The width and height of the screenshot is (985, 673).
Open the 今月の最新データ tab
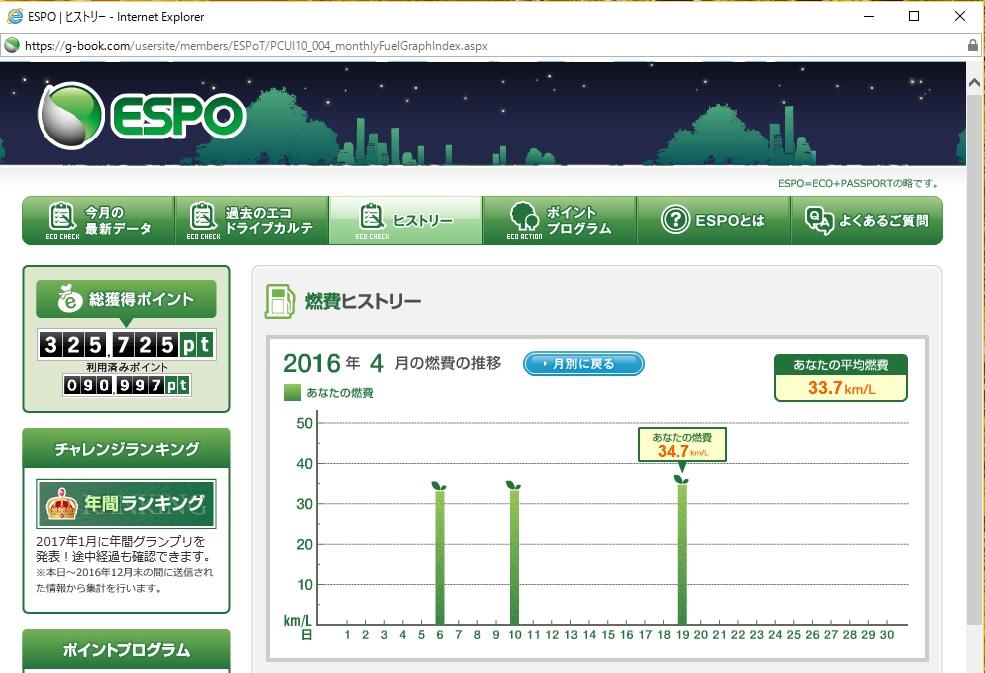pos(99,221)
